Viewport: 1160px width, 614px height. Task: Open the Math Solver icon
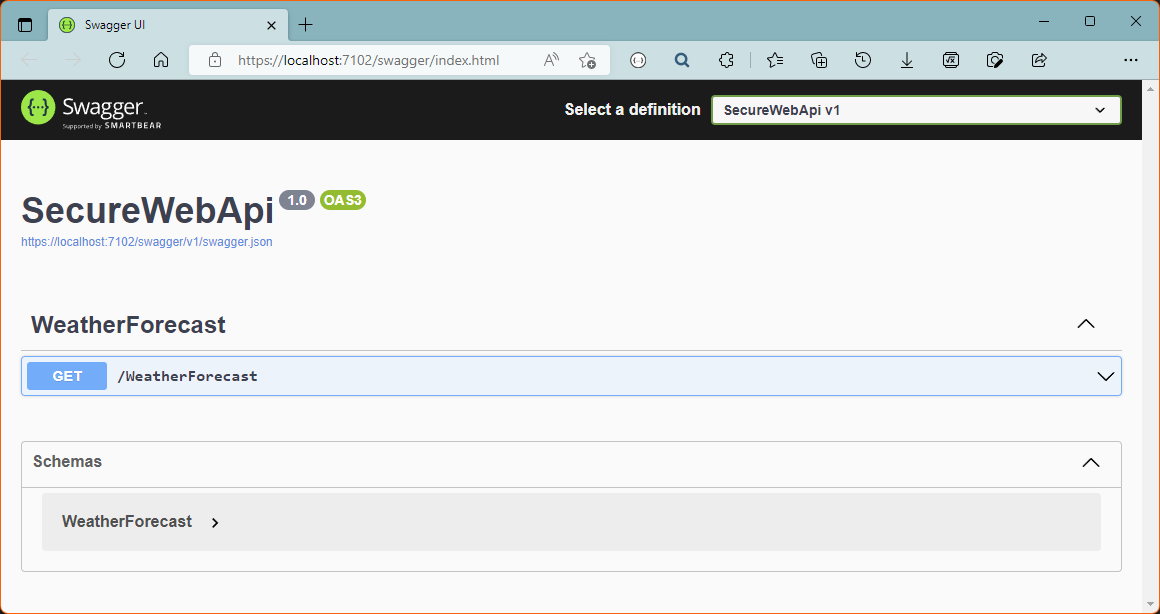pyautogui.click(x=951, y=60)
